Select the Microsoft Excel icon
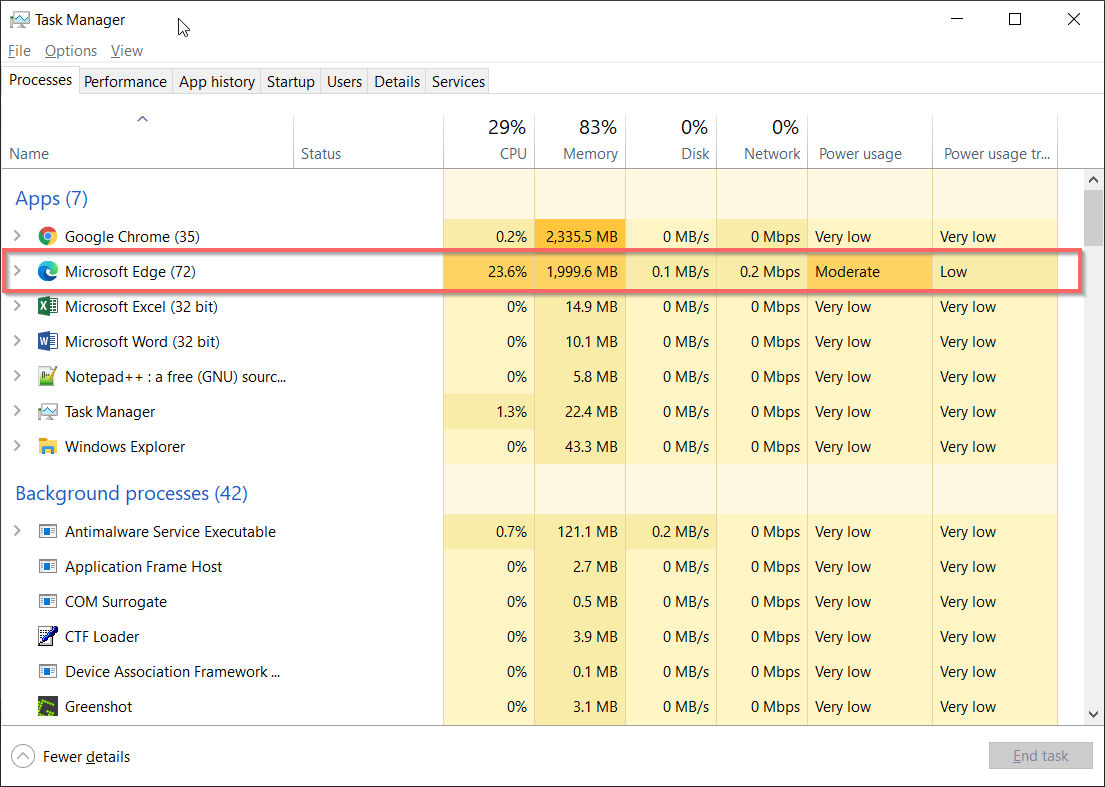Image resolution: width=1105 pixels, height=787 pixels. tap(47, 307)
